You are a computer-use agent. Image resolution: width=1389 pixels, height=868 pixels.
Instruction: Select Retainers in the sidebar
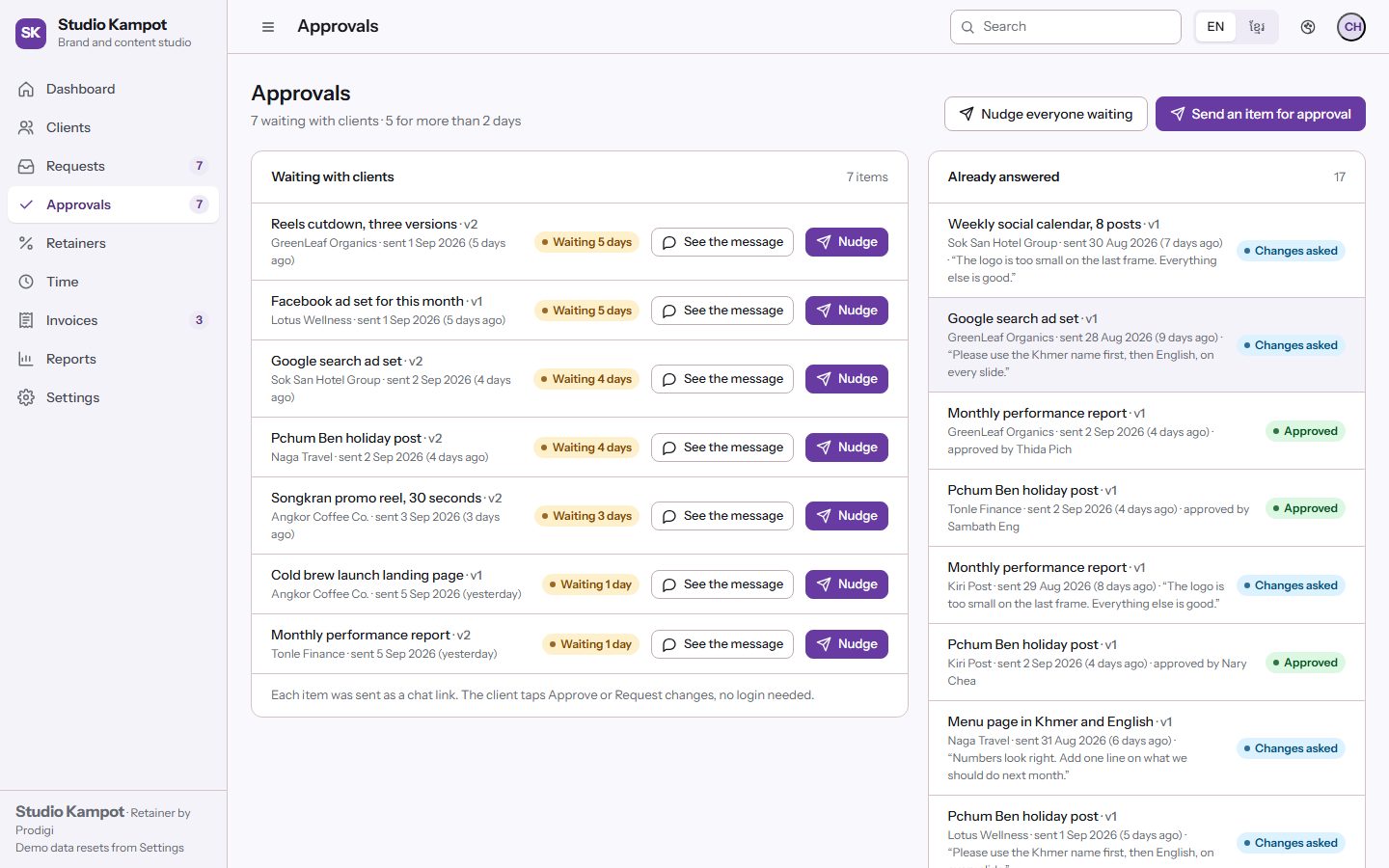113,243
